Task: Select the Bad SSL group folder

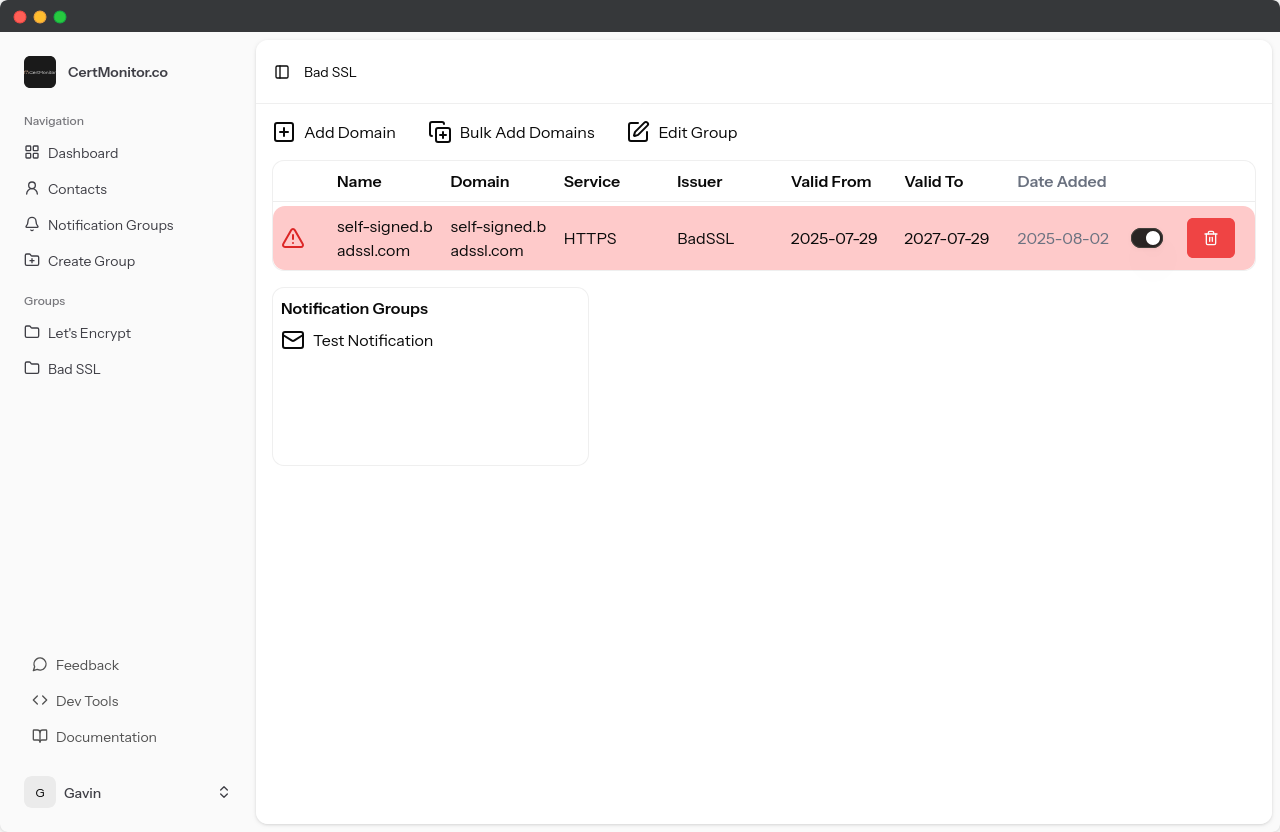Action: point(74,369)
